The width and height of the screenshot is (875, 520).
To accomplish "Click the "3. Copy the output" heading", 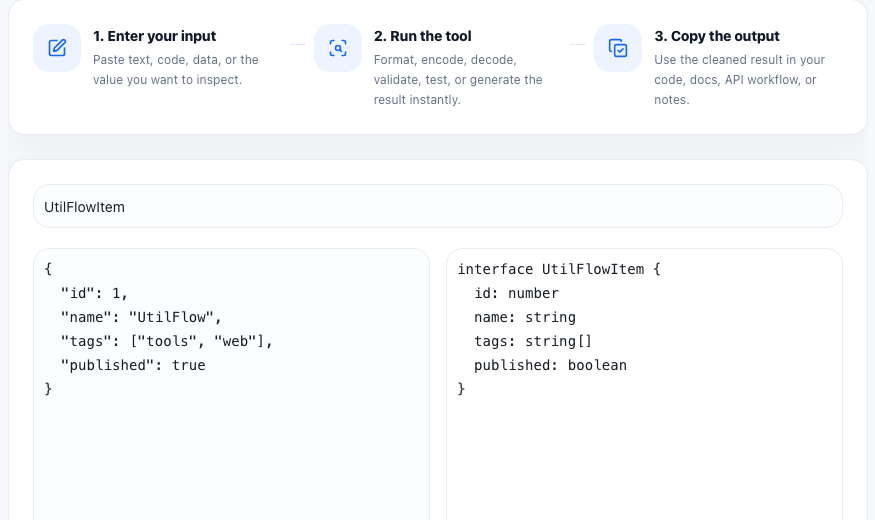I will pos(717,36).
